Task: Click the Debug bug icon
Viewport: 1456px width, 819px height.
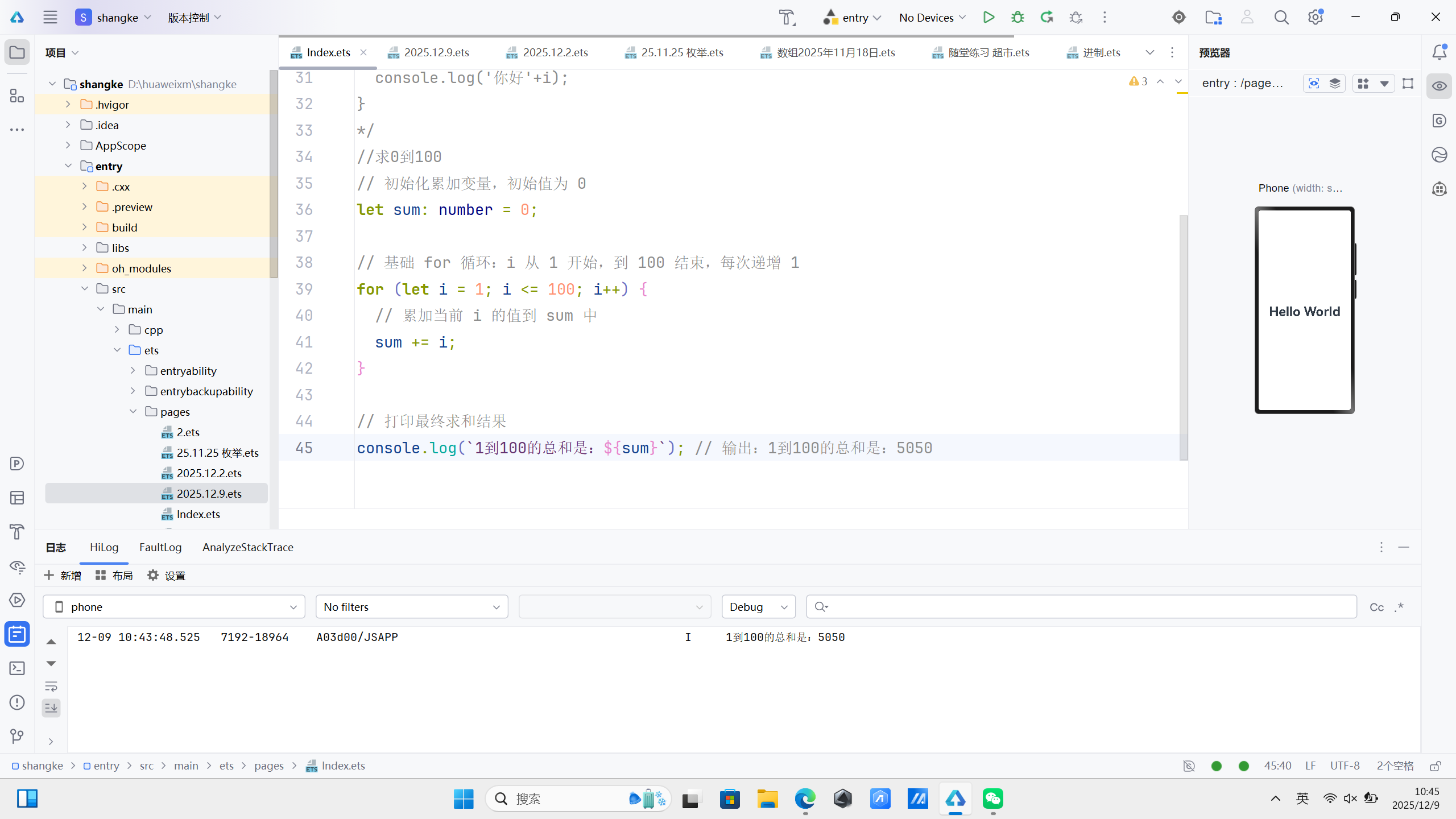Action: click(1017, 17)
